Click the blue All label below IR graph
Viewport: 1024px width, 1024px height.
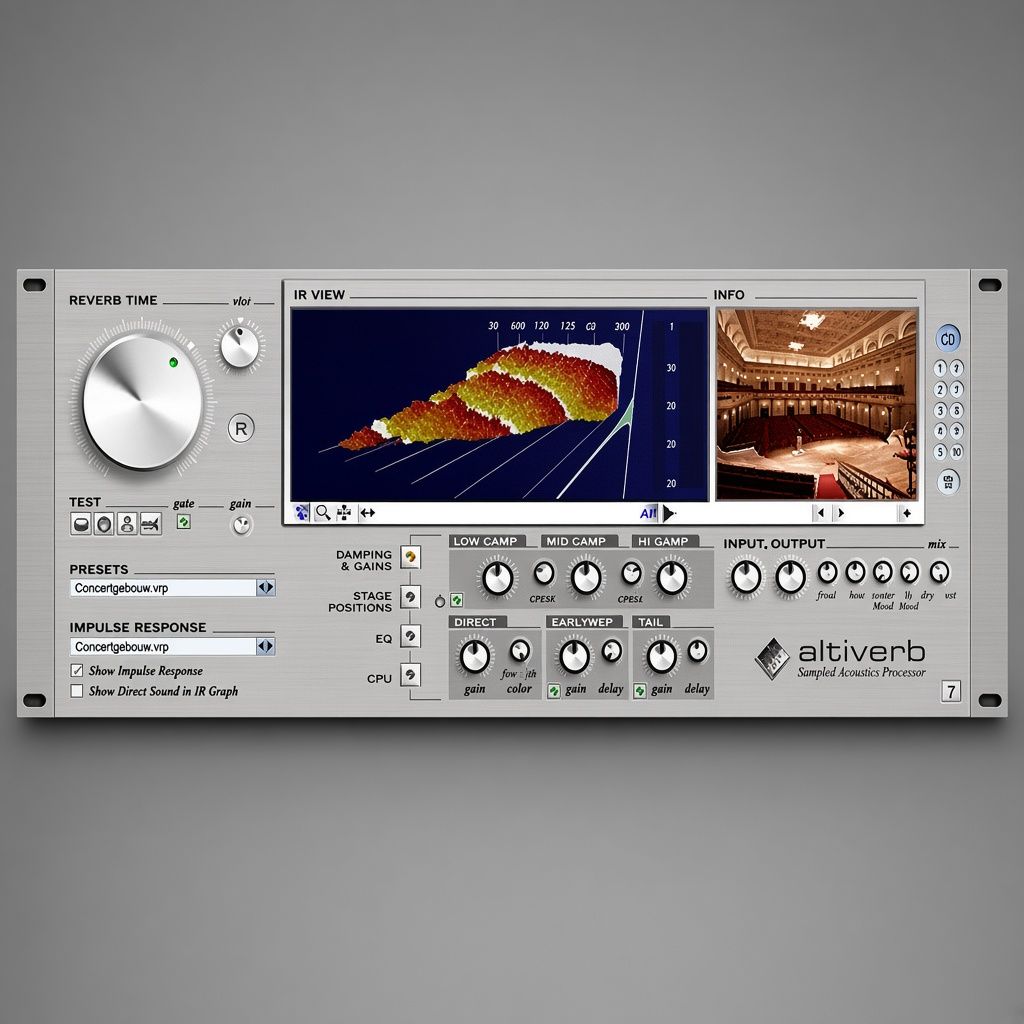tap(648, 513)
